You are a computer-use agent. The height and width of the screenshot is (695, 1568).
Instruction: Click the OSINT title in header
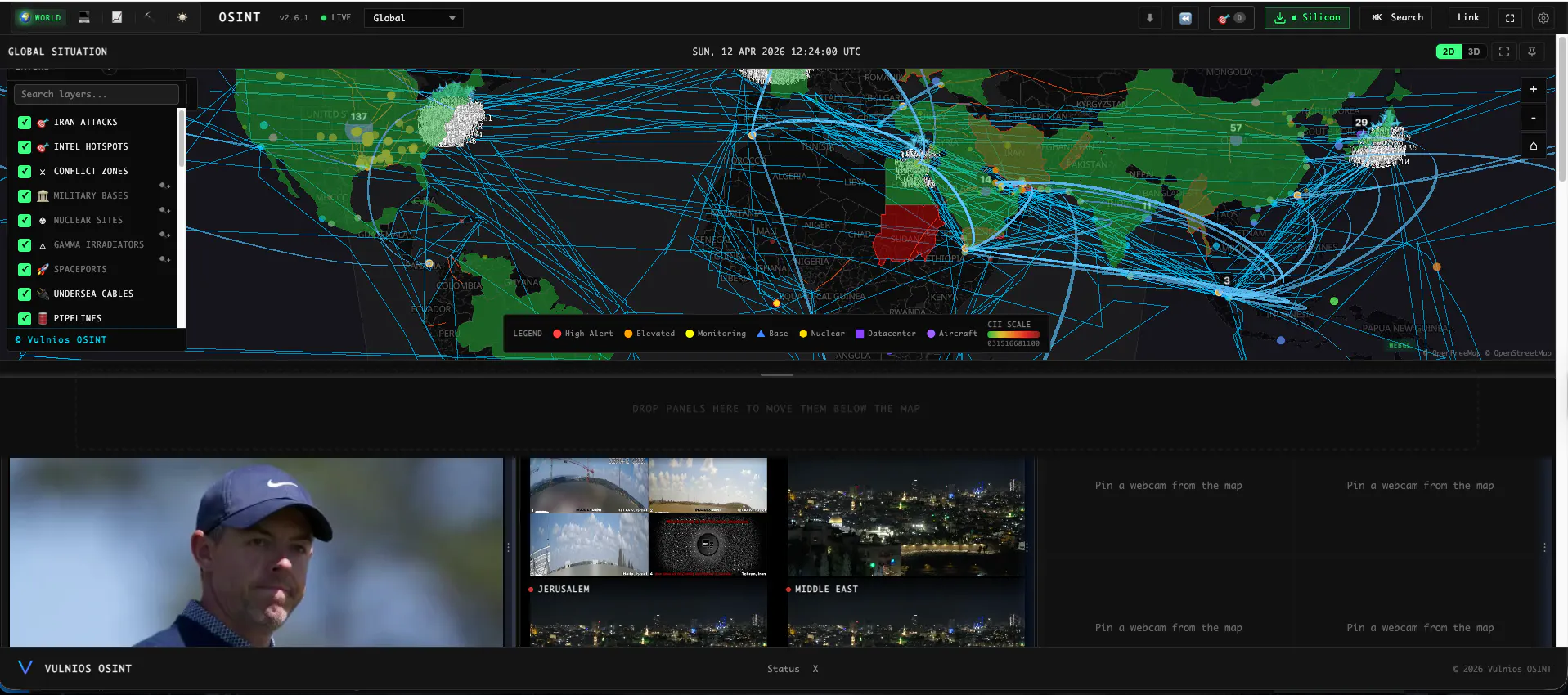pos(240,17)
